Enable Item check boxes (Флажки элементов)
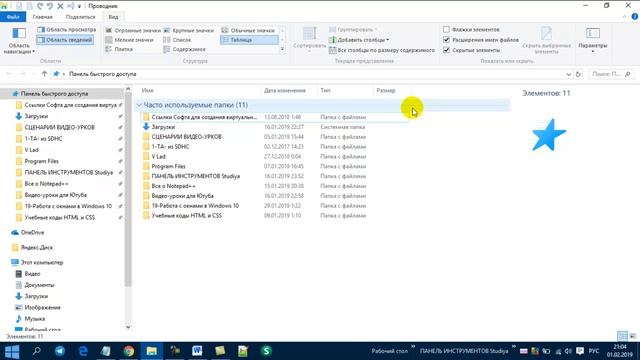 pyautogui.click(x=471, y=30)
